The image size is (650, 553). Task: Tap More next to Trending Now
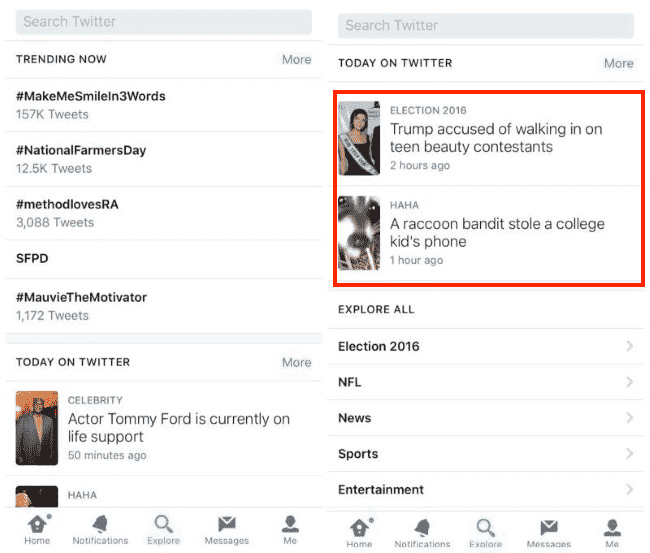296,59
